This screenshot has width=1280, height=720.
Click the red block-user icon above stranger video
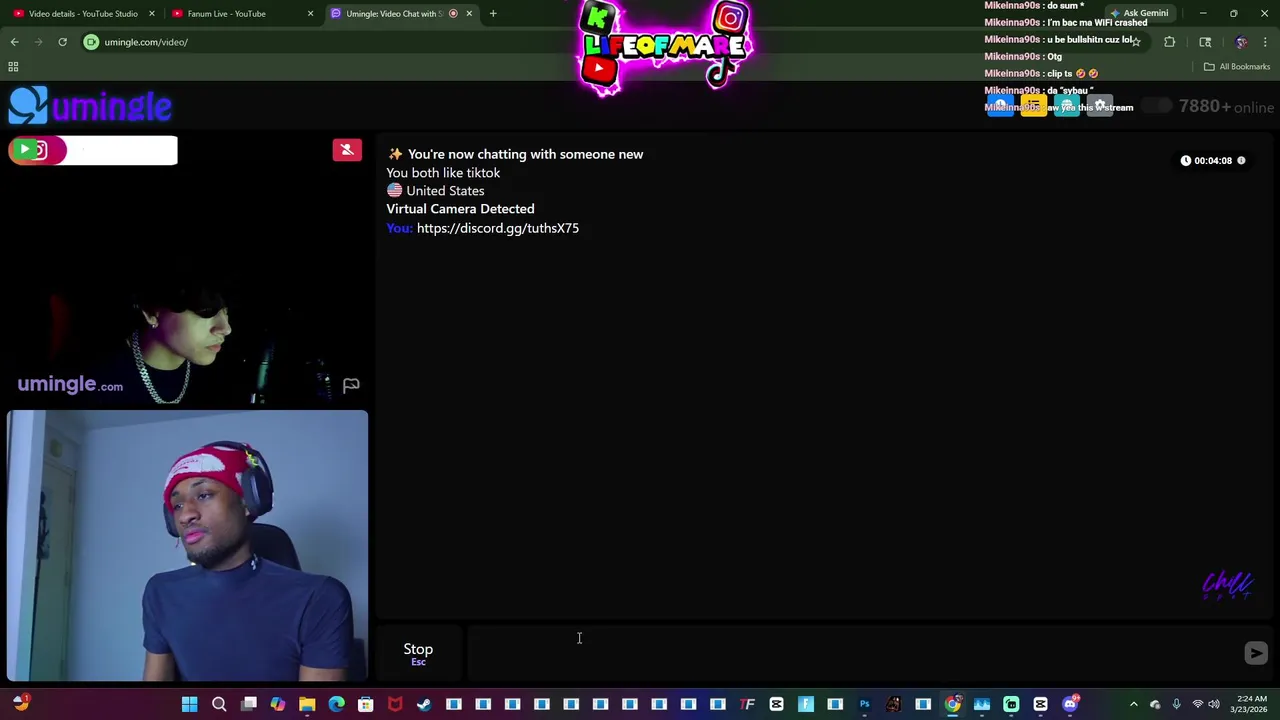tap(347, 150)
